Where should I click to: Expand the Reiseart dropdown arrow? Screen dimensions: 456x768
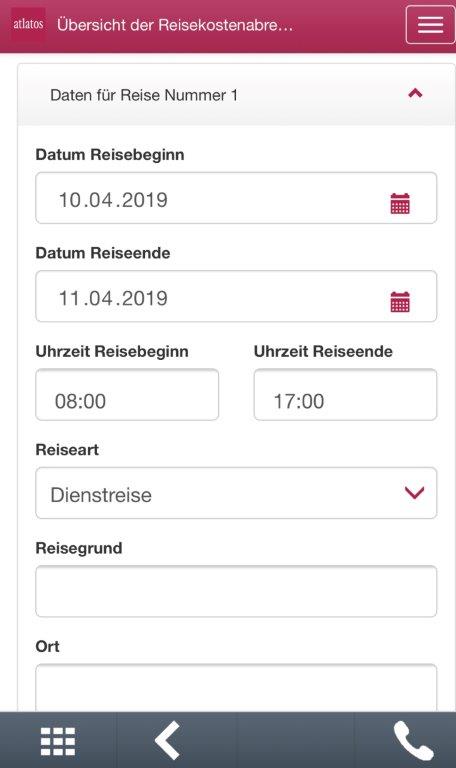pos(414,493)
